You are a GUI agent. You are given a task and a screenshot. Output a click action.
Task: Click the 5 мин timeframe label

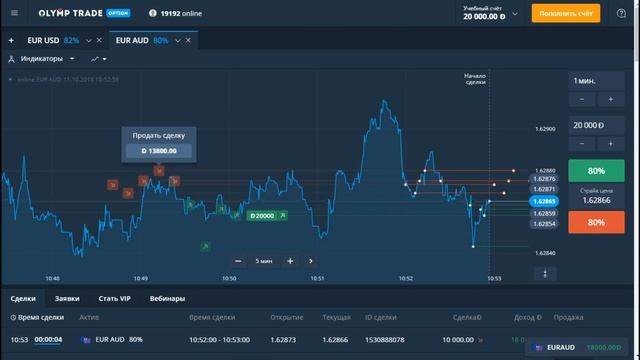point(264,261)
